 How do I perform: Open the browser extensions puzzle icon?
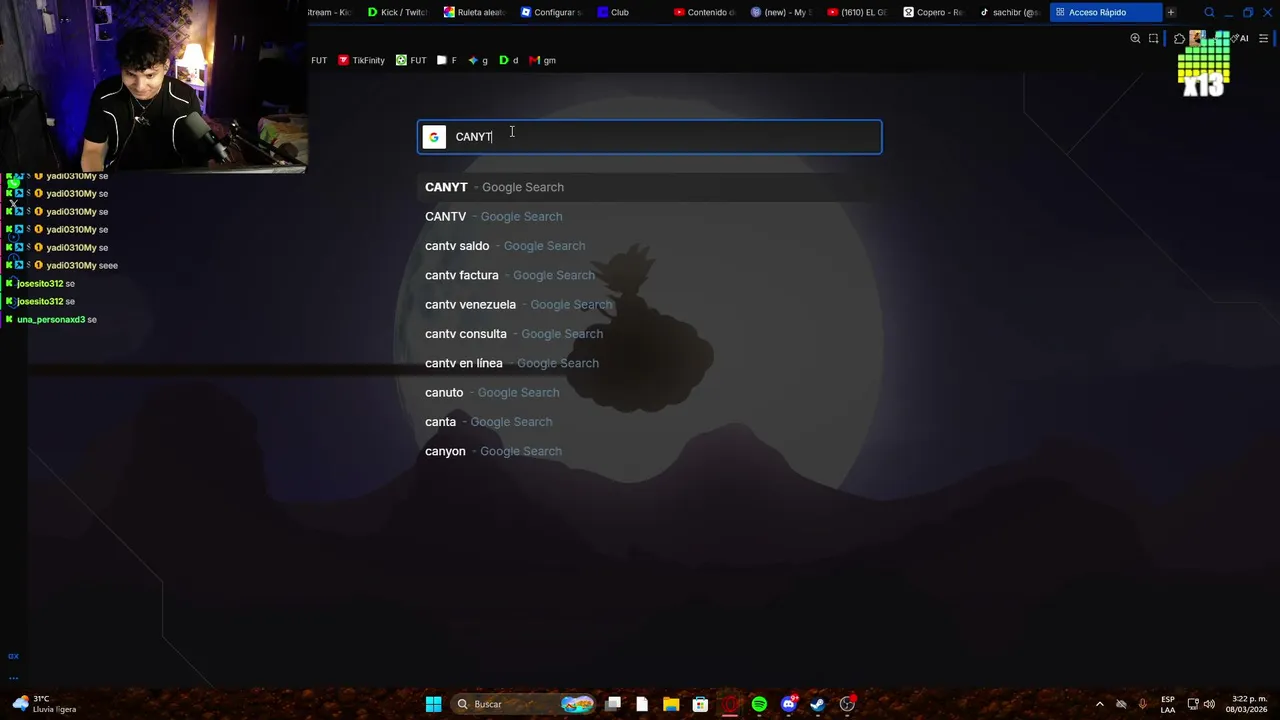tap(1179, 39)
